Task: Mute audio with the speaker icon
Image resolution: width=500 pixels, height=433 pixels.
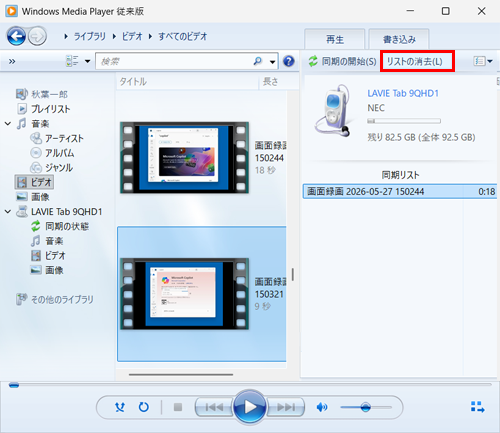Action: coord(322,407)
